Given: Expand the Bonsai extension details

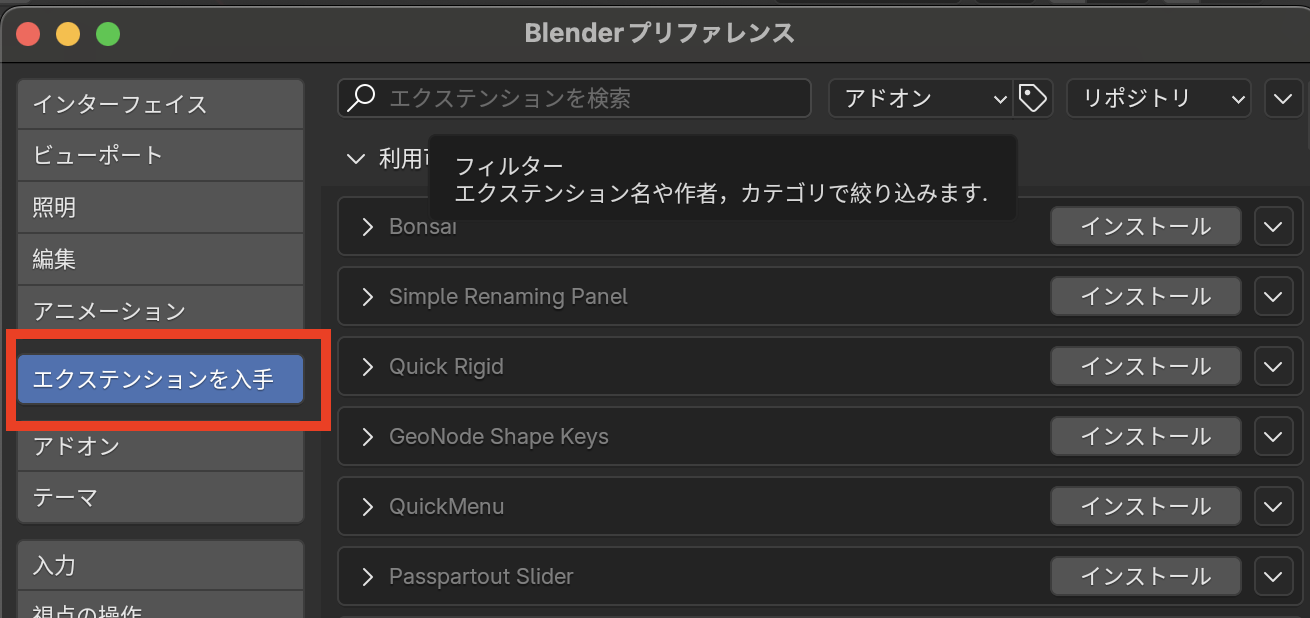Looking at the screenshot, I should tap(368, 226).
